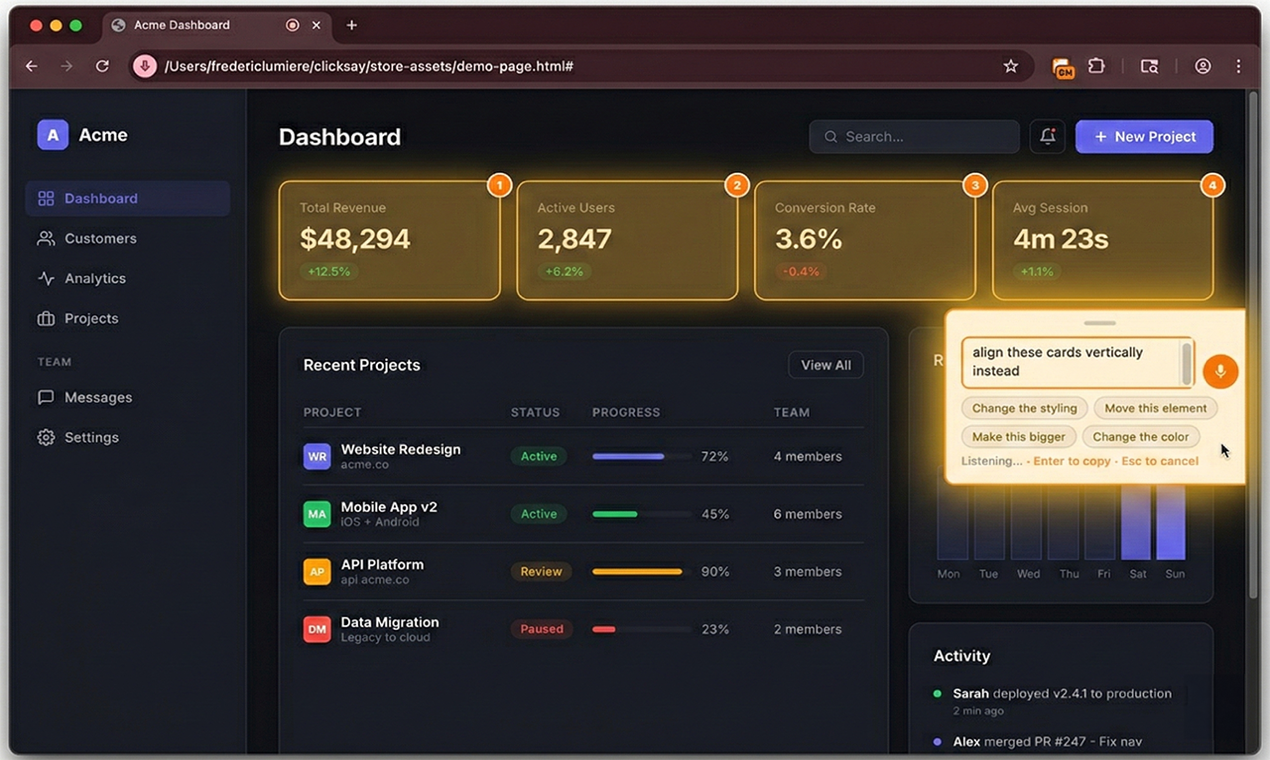Click the browser reload icon

click(102, 66)
